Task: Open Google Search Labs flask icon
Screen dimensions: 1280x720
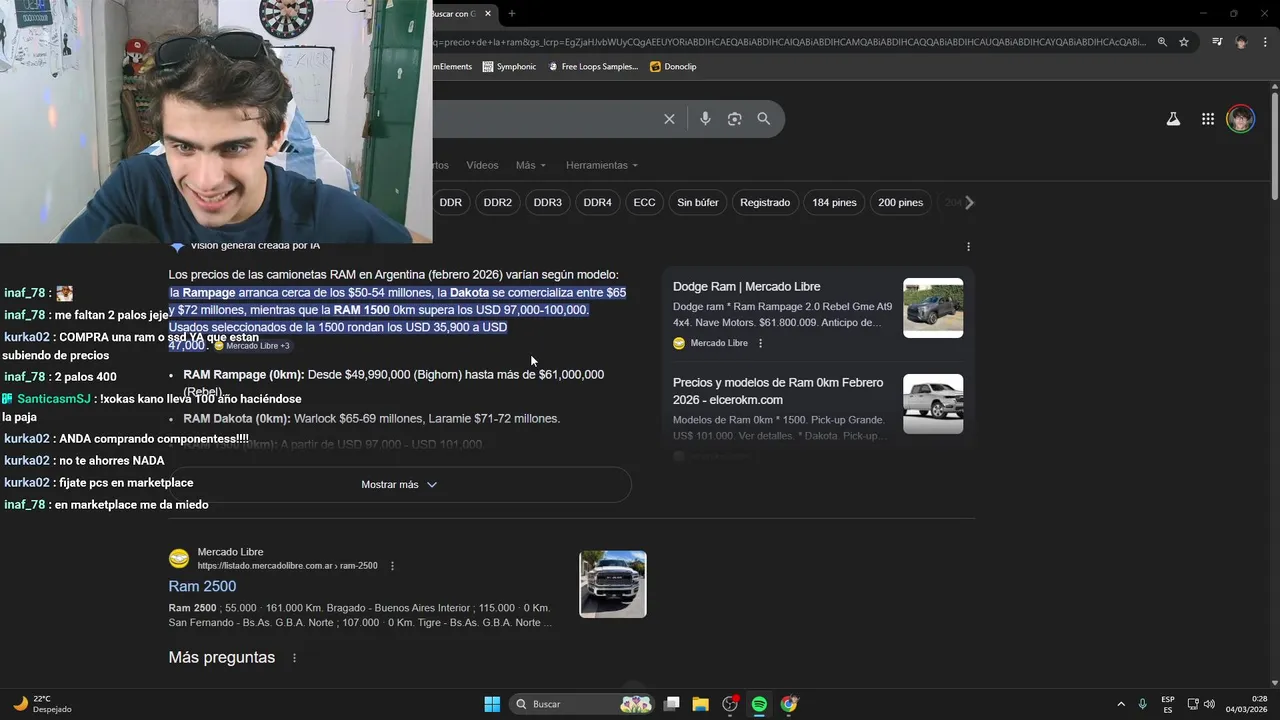Action: tap(1173, 119)
